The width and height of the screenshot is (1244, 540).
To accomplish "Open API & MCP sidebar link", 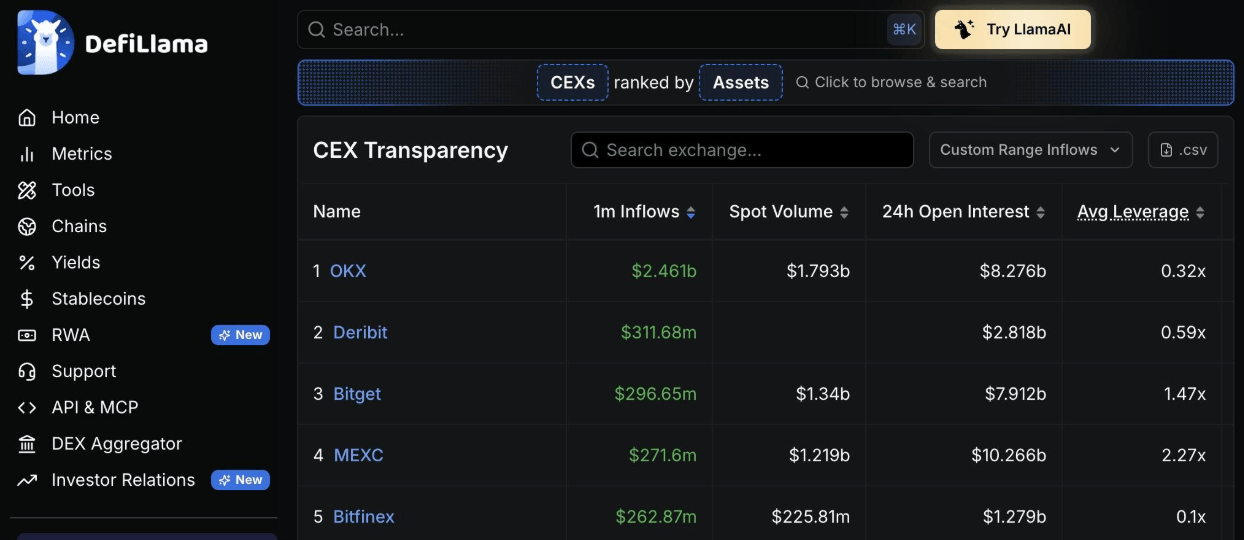I will point(95,408).
